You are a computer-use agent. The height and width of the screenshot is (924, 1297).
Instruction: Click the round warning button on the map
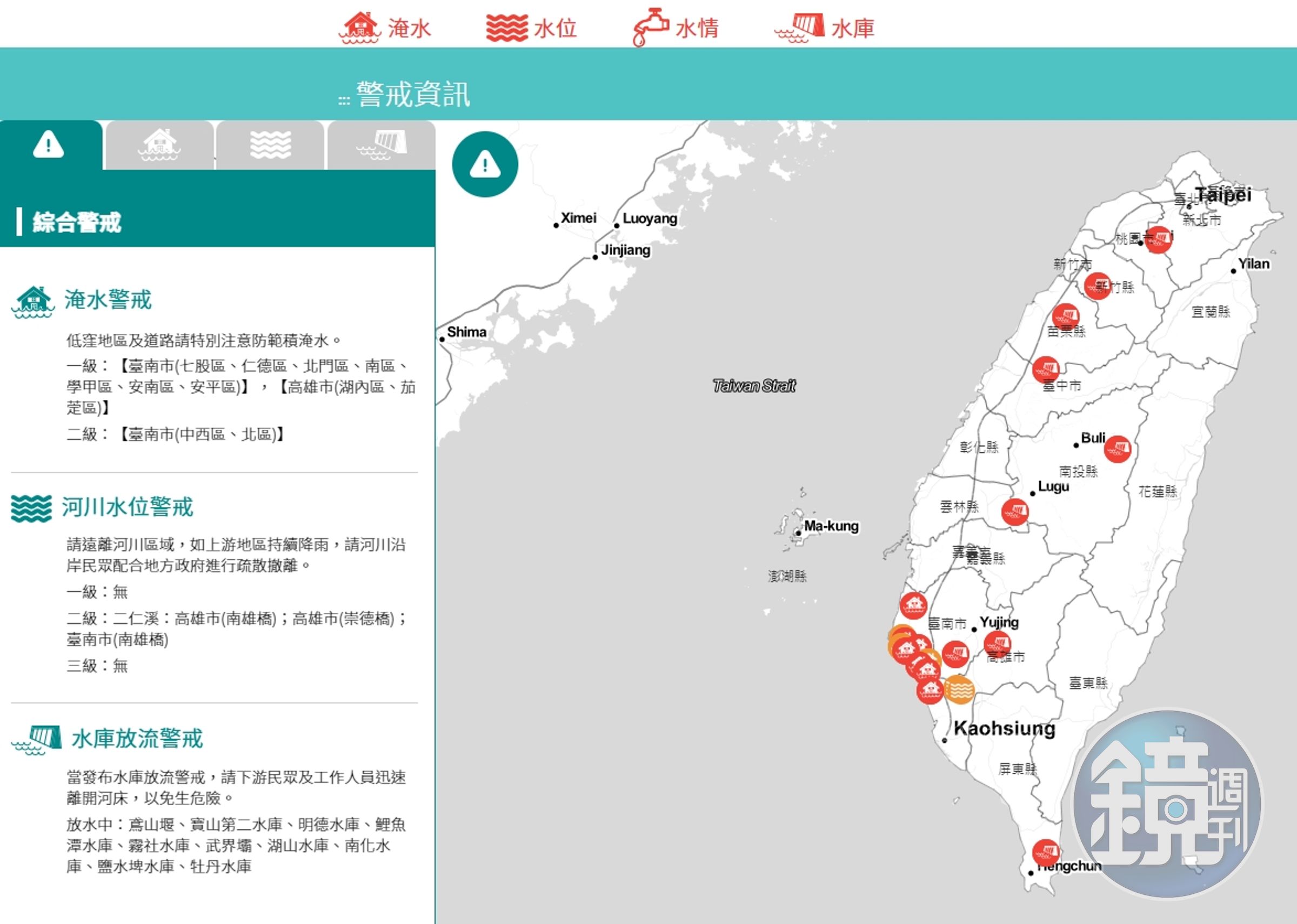[x=485, y=164]
